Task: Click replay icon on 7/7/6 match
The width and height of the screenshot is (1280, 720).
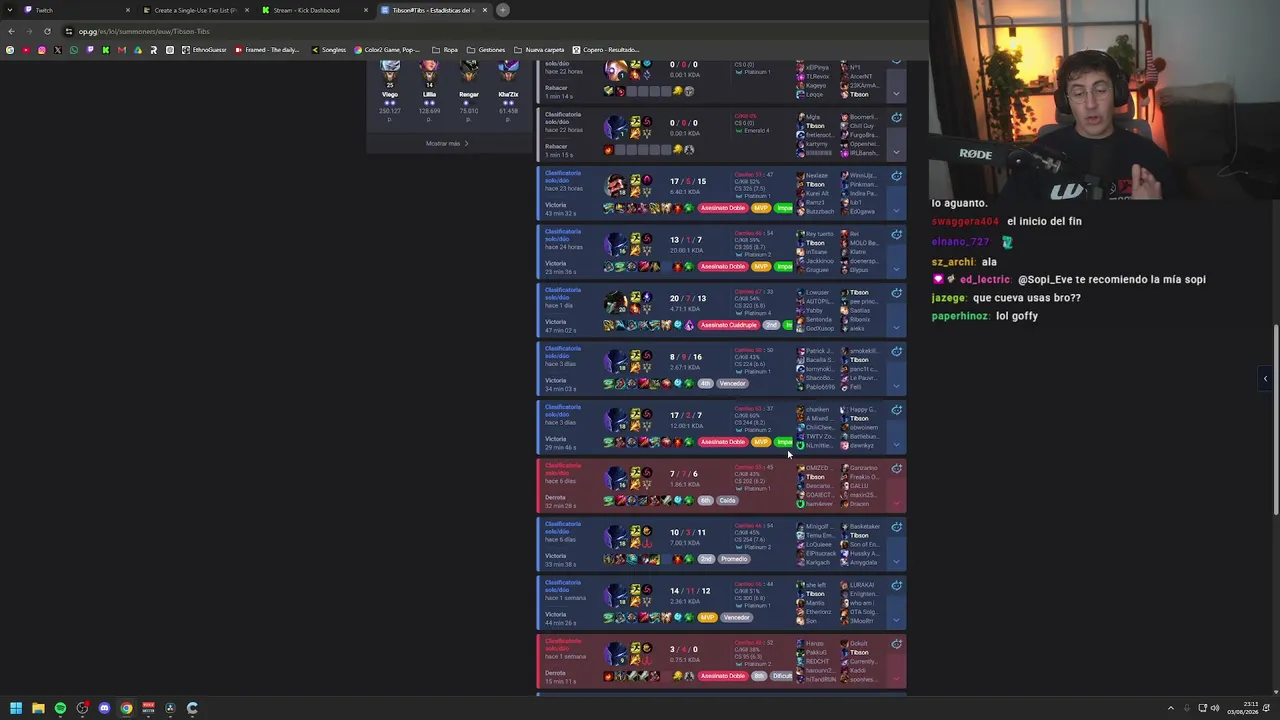Action: [897, 468]
